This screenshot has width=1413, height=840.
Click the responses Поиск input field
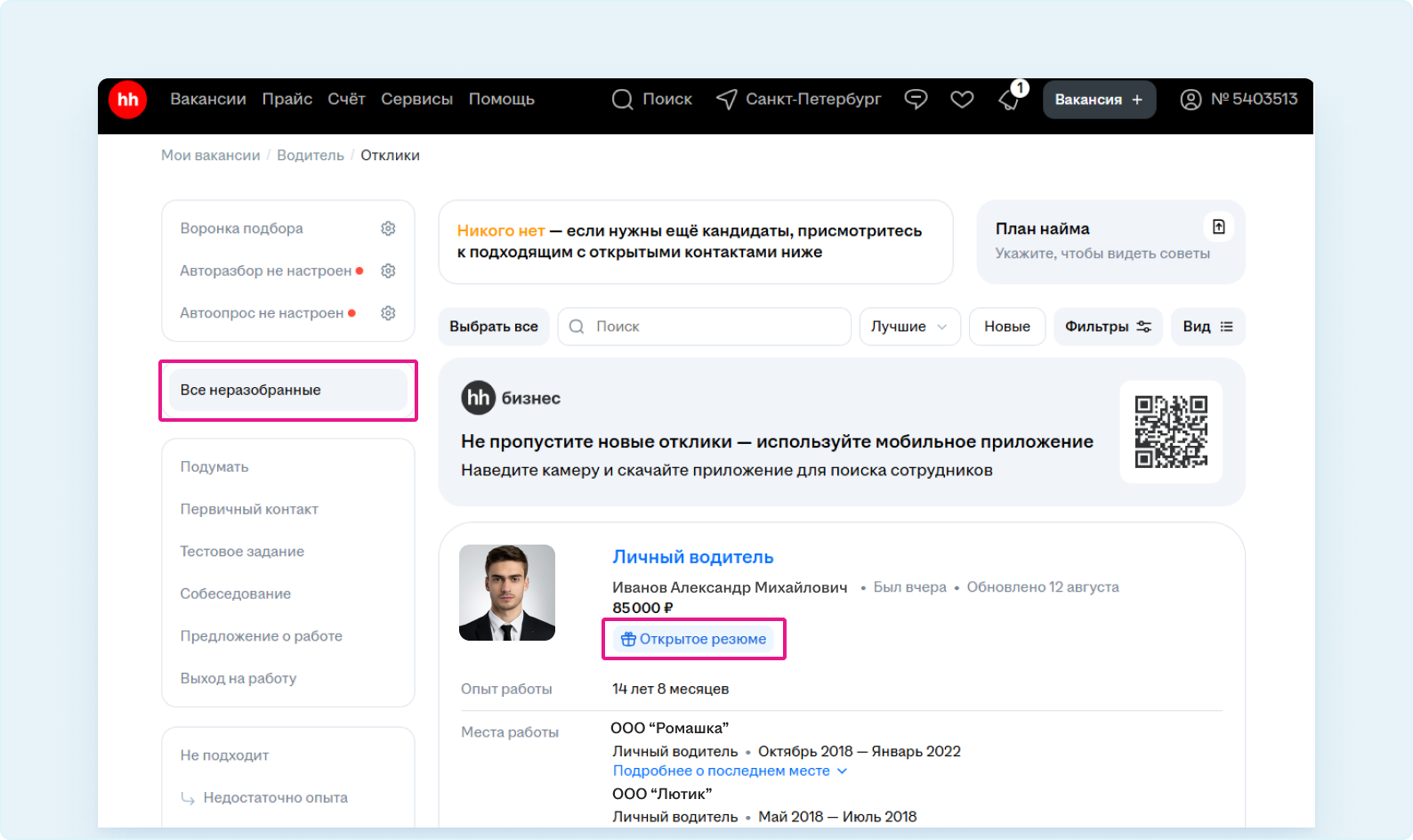705,327
